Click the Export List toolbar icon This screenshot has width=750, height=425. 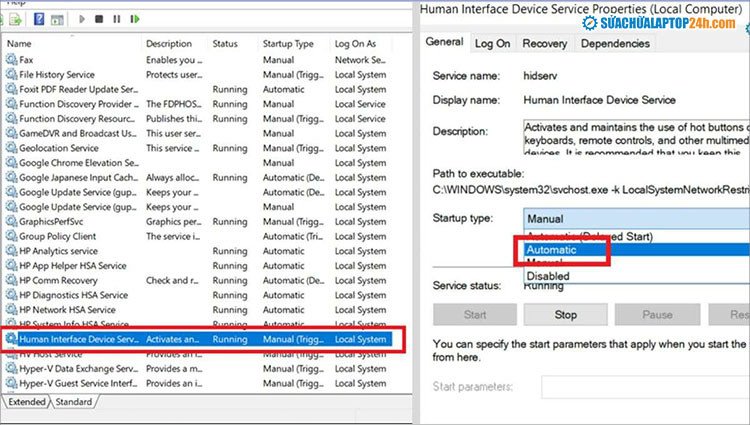pos(15,20)
